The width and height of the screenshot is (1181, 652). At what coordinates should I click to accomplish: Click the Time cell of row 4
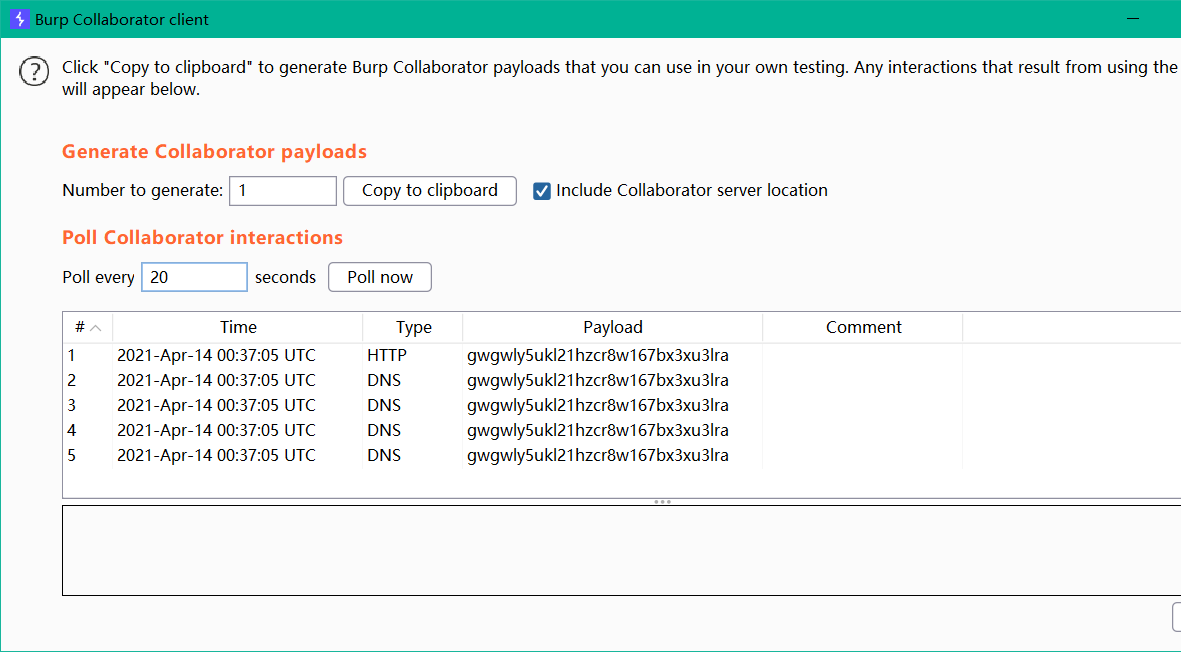237,431
